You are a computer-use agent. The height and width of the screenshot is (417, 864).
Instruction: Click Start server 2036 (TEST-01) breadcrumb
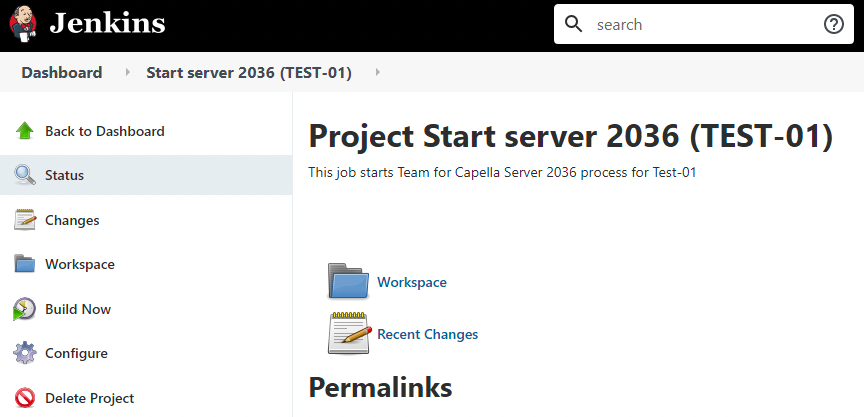(253, 72)
